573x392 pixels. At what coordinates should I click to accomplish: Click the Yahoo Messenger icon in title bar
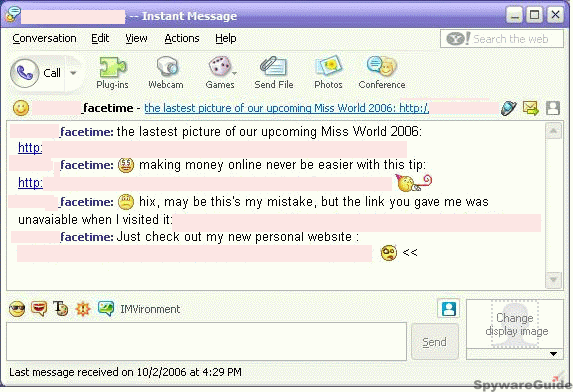tap(12, 15)
